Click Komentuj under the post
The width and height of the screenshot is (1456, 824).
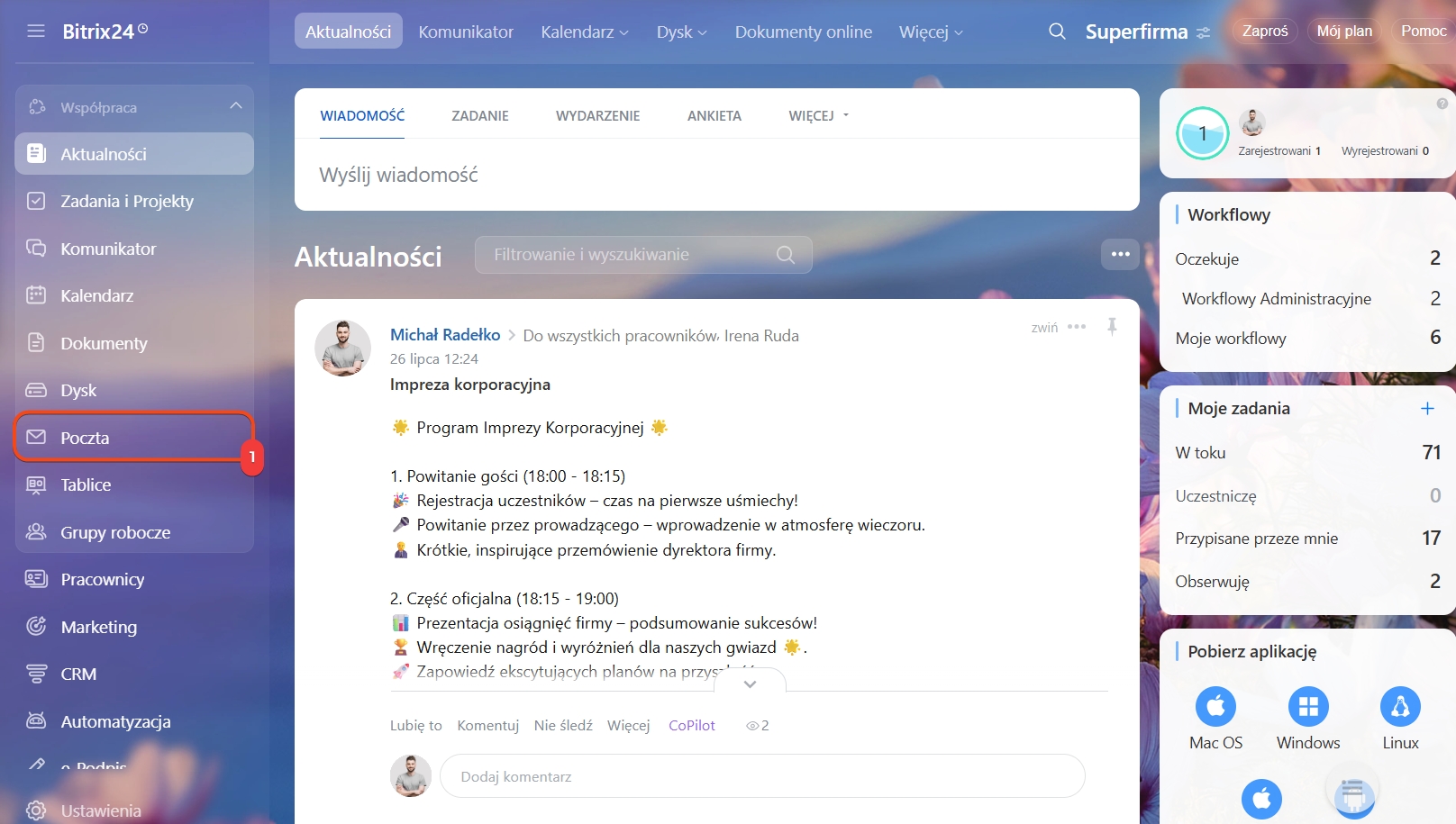[487, 726]
